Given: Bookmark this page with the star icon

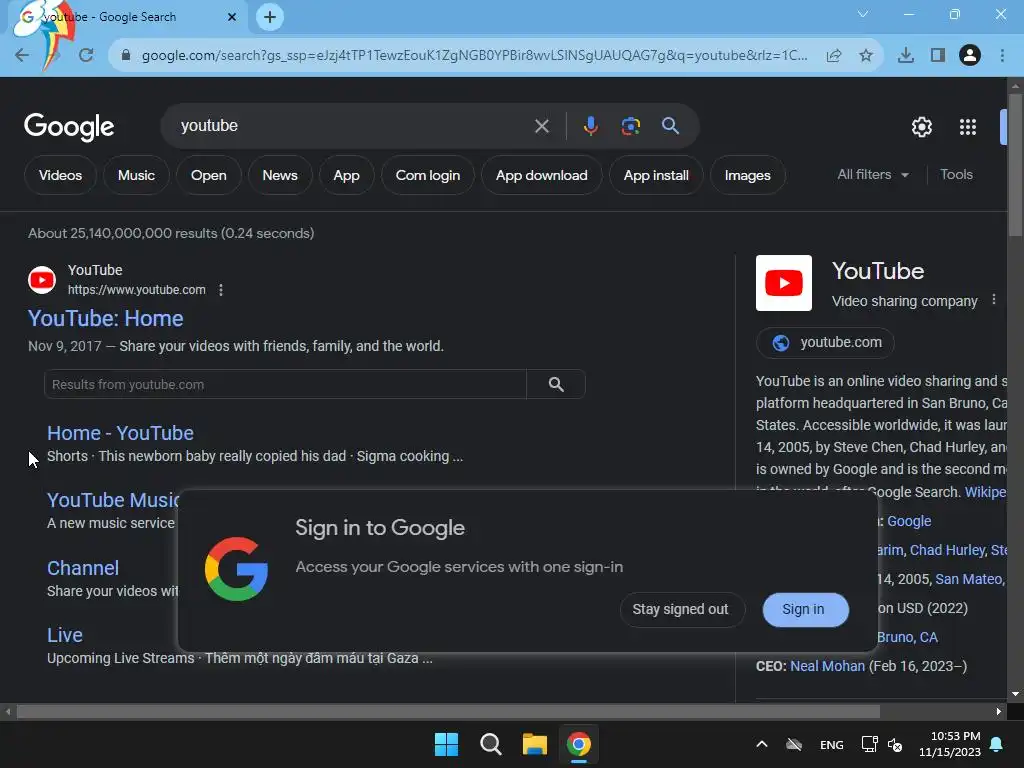Looking at the screenshot, I should click(x=866, y=56).
